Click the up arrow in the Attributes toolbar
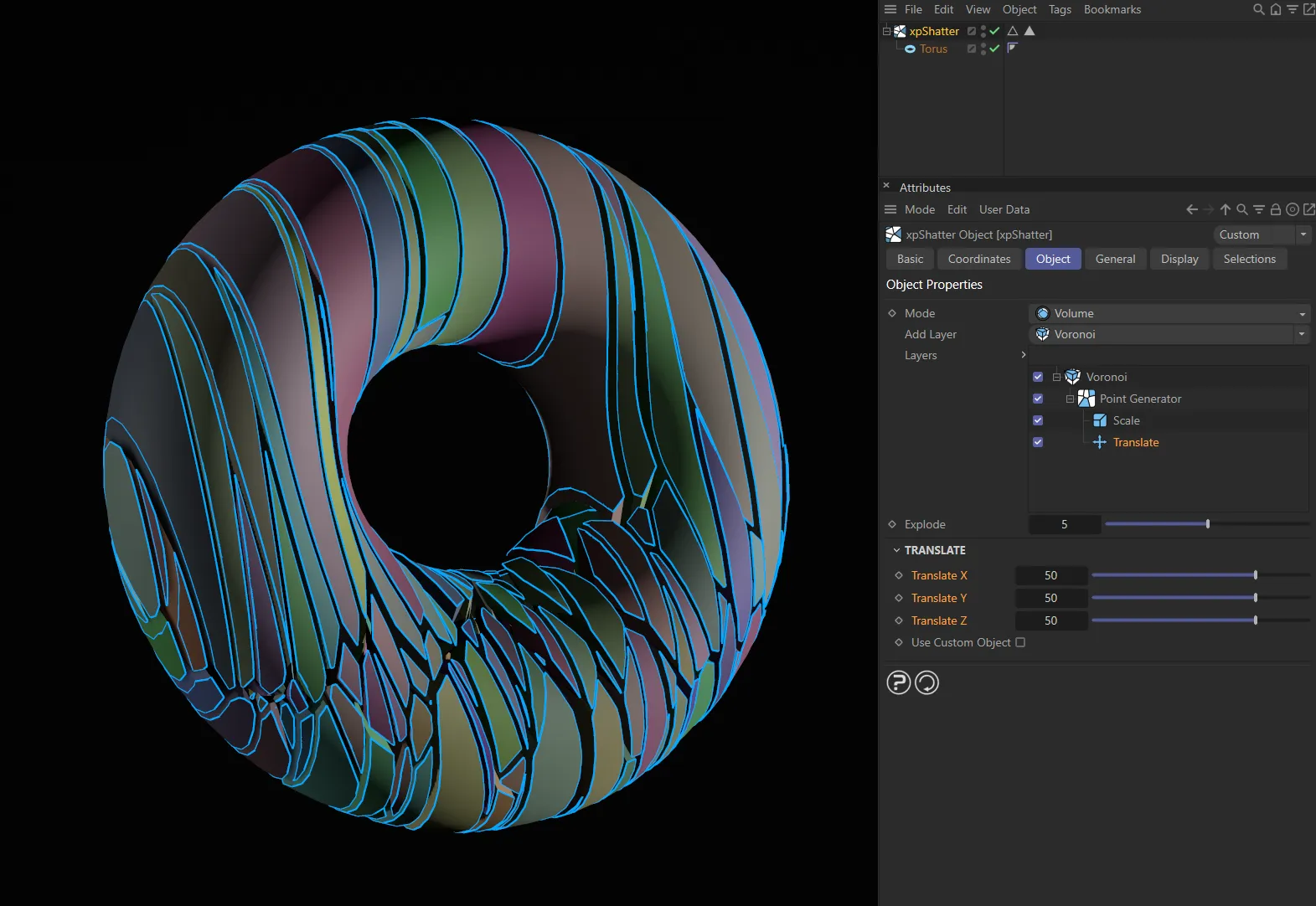1316x906 pixels. (x=1225, y=209)
